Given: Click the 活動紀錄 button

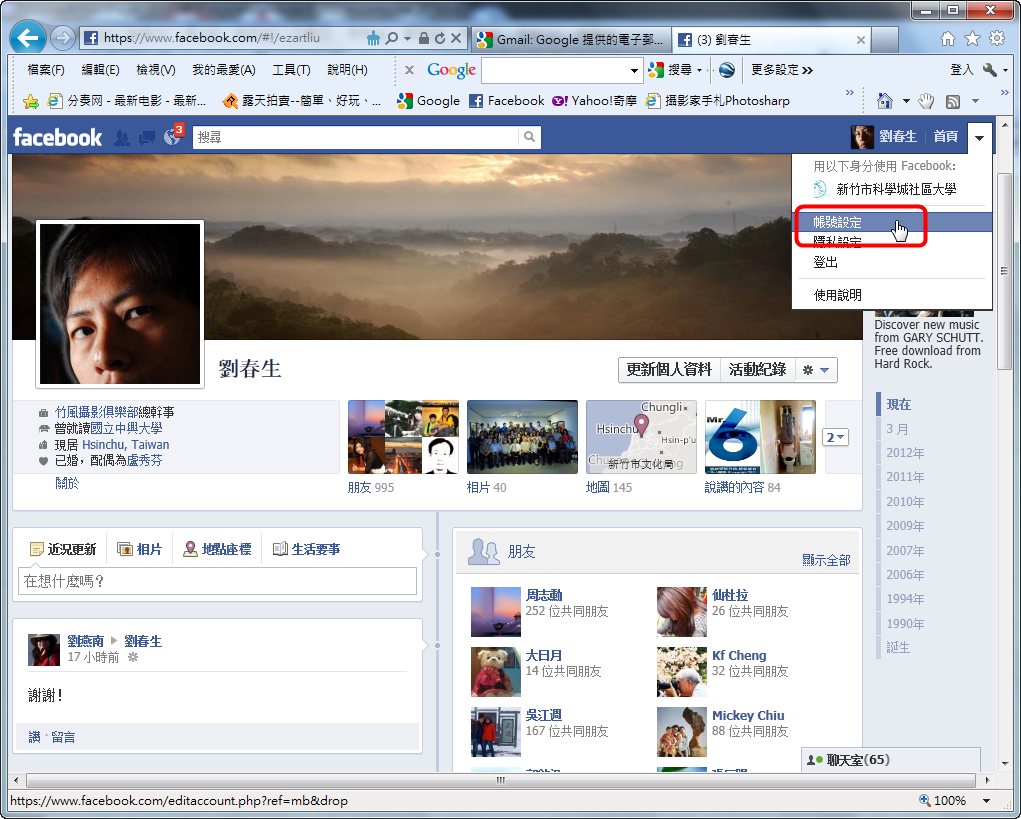Looking at the screenshot, I should click(757, 370).
